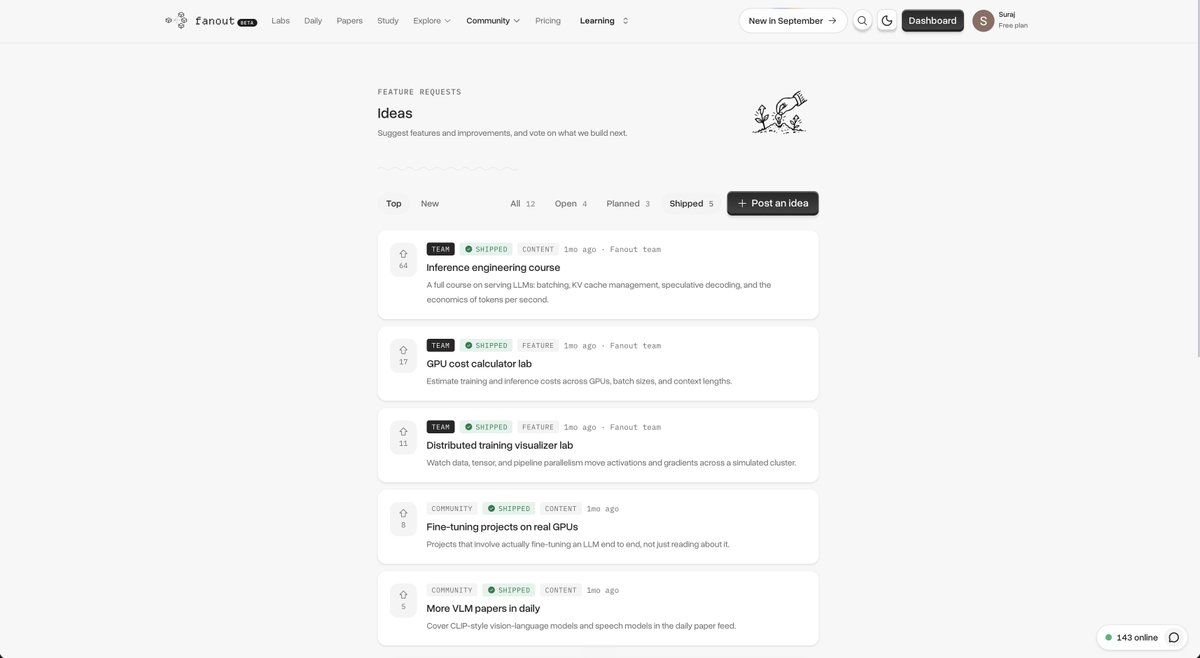Open Fine-tuning projects on real GPUs title
The height and width of the screenshot is (658, 1200).
[x=502, y=527]
